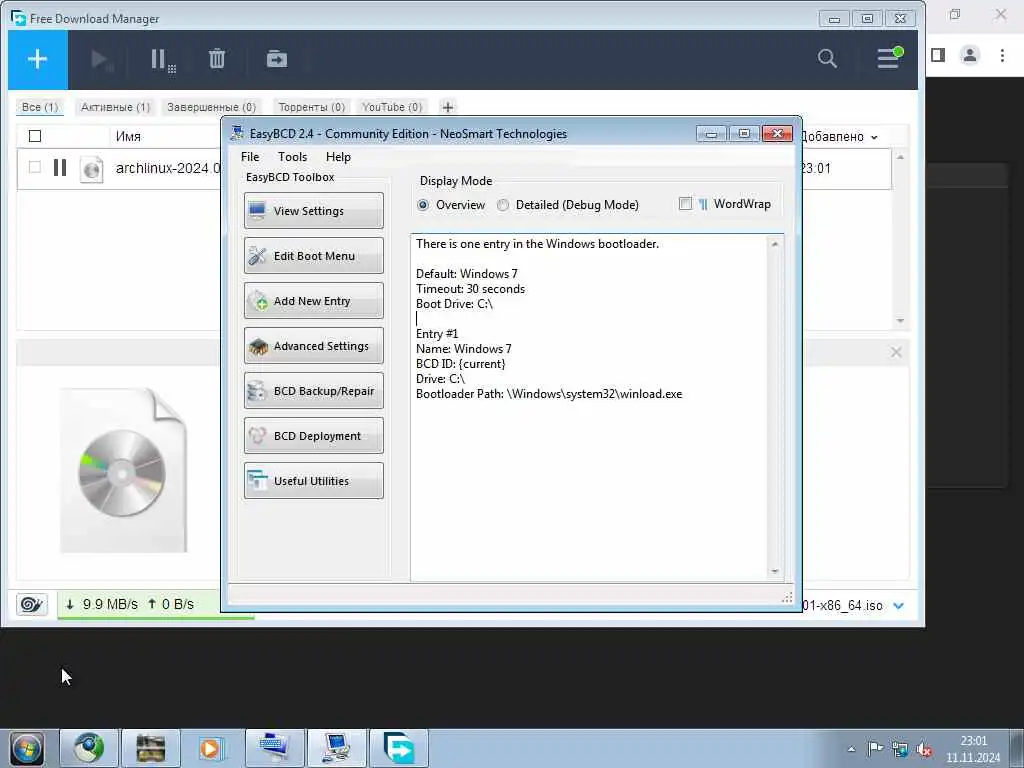The image size is (1024, 768).
Task: Click EasyBCD text area scroll down arrow
Action: (x=775, y=571)
